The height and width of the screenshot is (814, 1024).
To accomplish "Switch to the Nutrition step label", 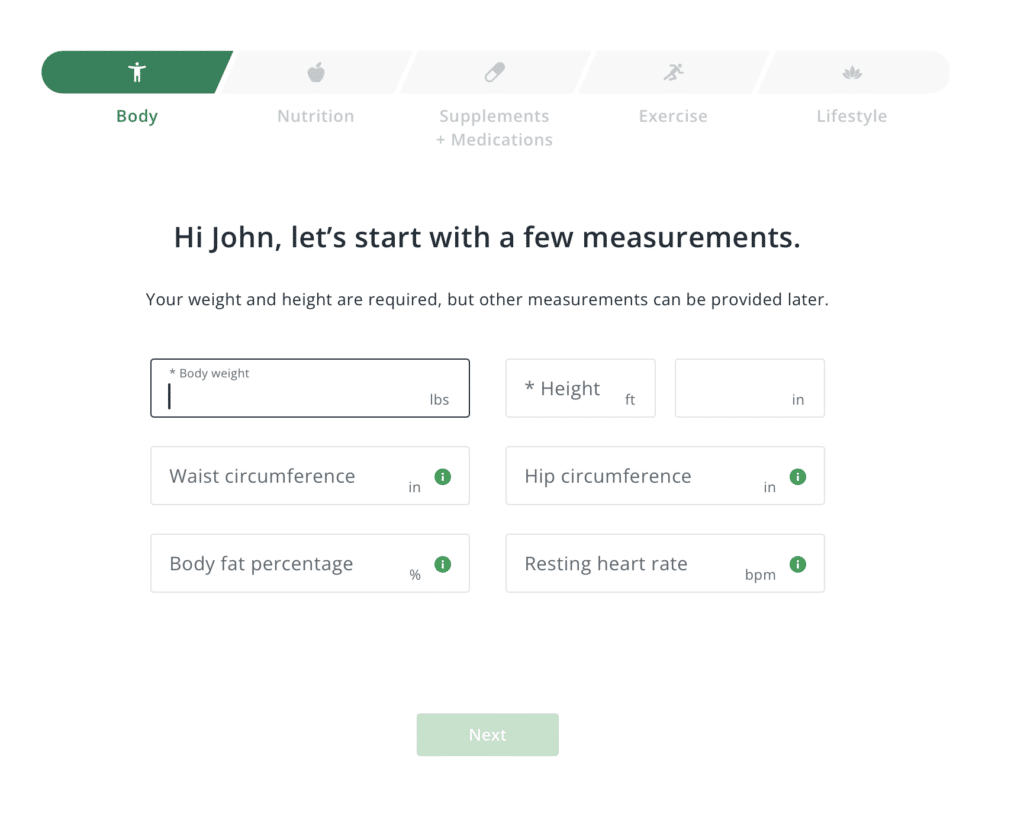I will 316,116.
